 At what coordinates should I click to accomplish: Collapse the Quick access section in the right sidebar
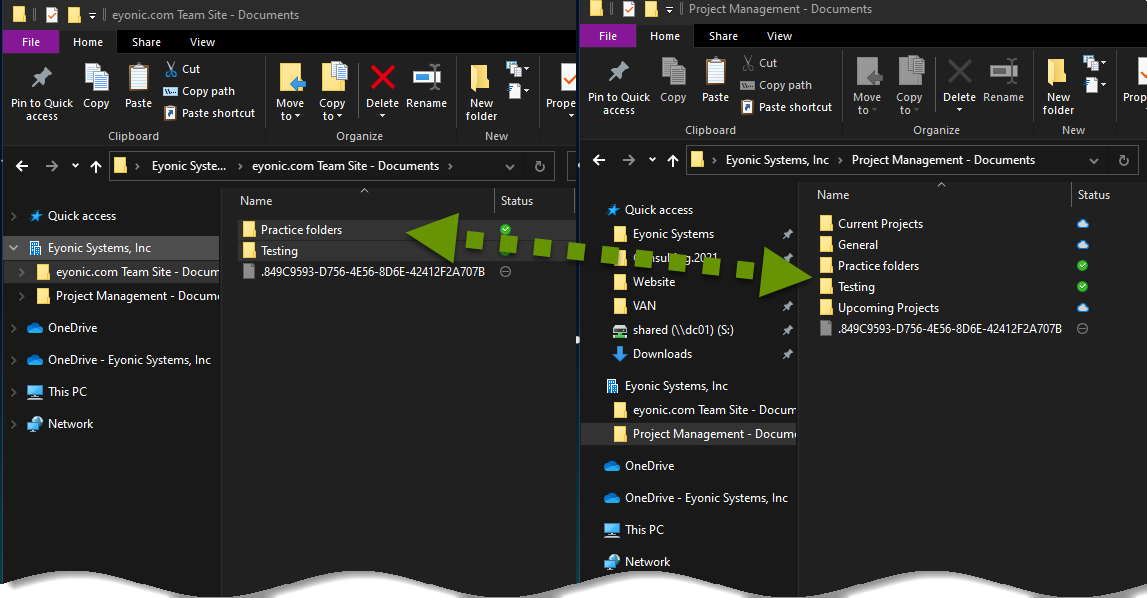[588, 210]
